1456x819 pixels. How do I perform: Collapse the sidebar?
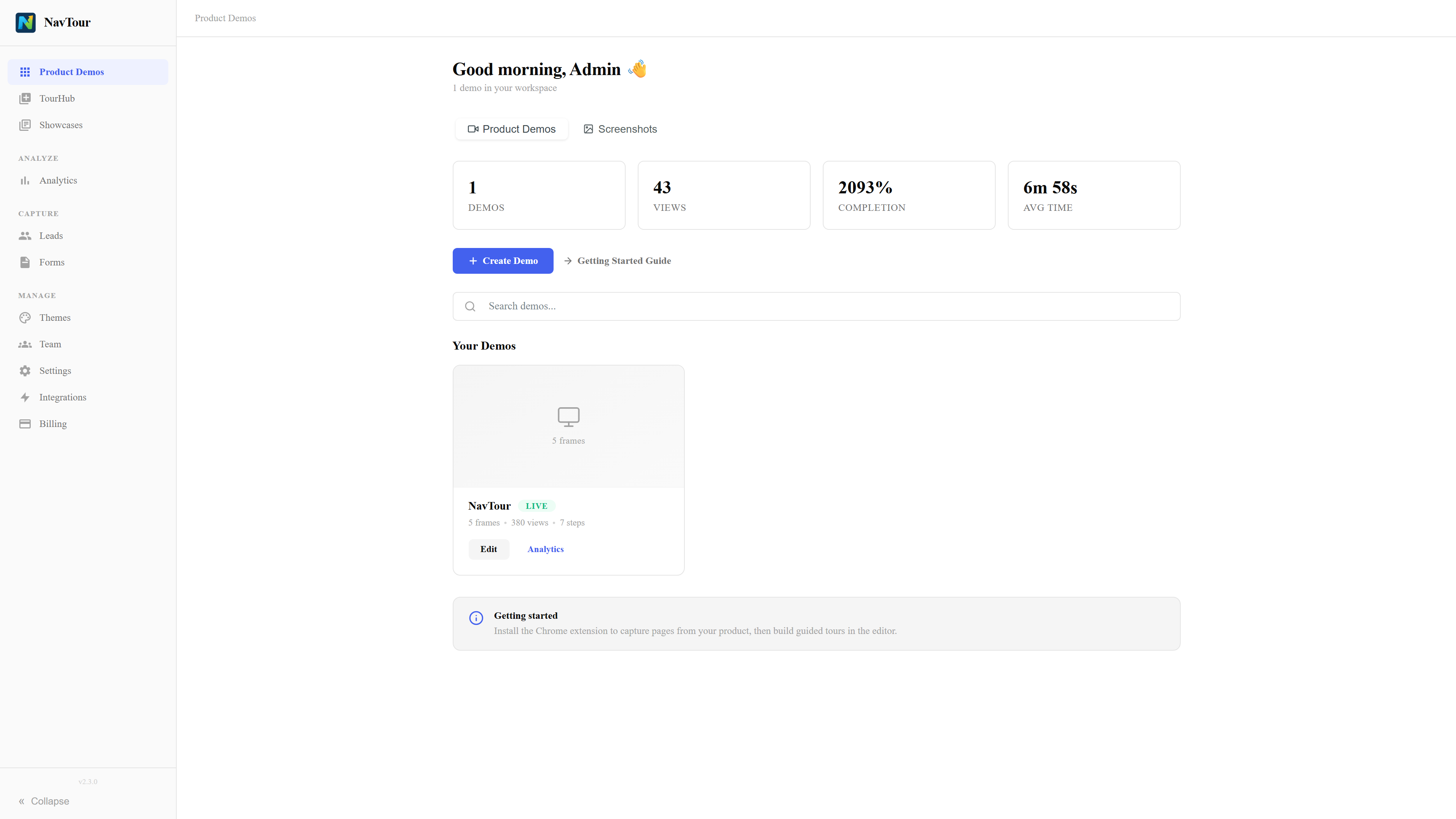coord(44,801)
